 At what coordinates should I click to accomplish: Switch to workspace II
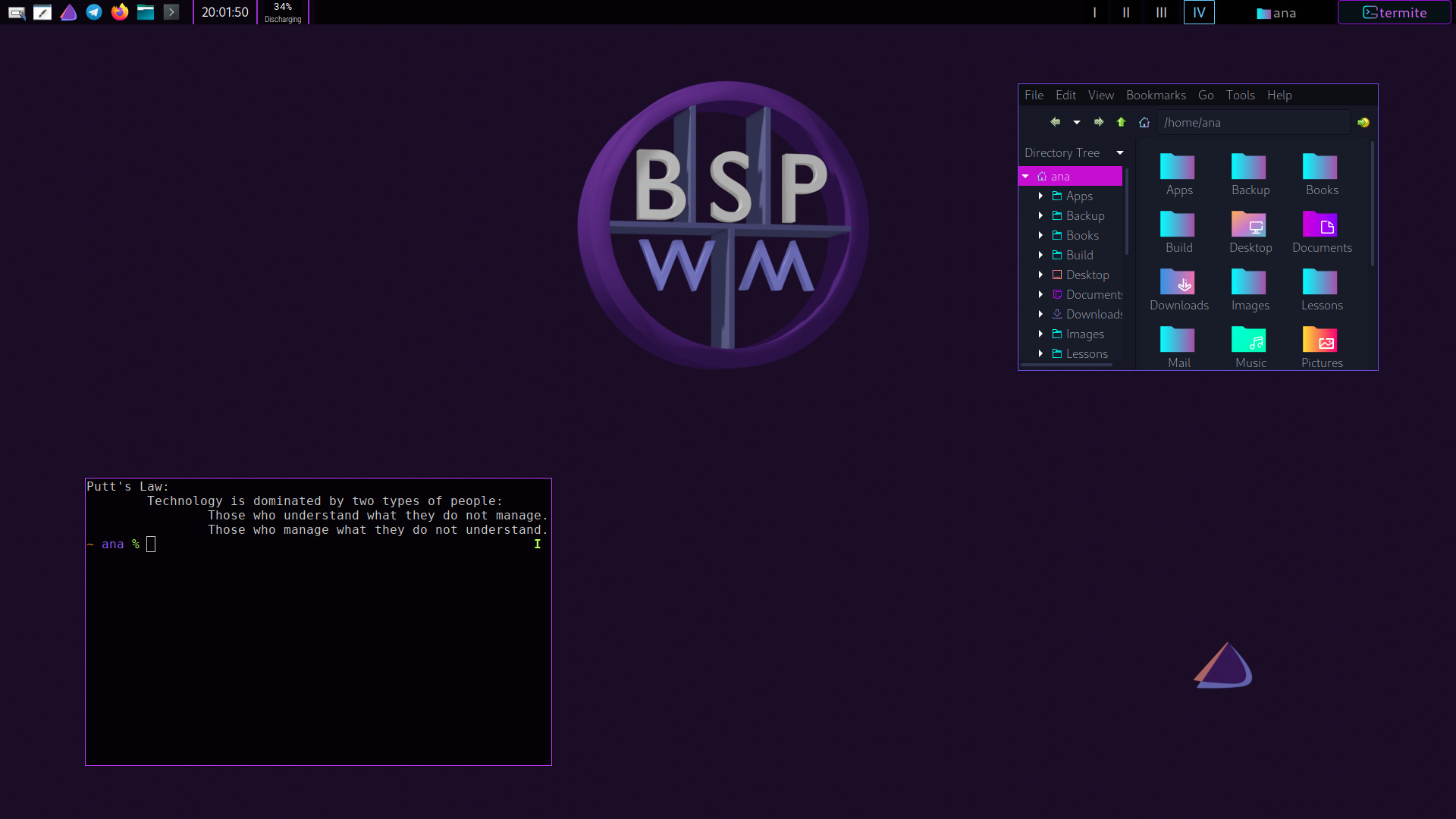(x=1126, y=12)
